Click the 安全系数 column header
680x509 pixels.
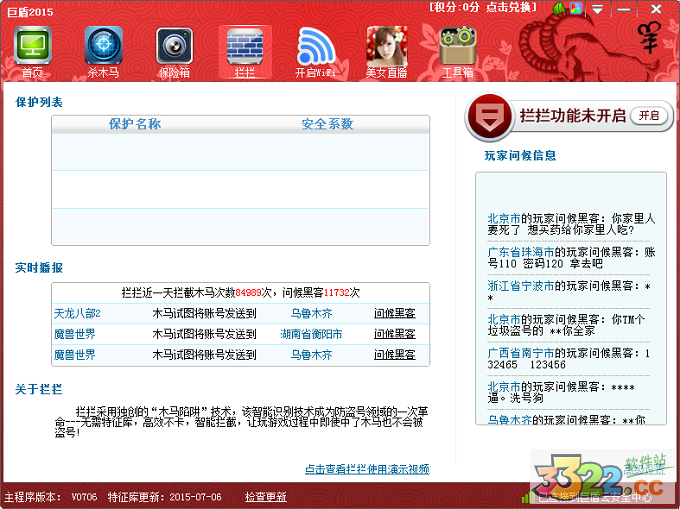coord(327,124)
